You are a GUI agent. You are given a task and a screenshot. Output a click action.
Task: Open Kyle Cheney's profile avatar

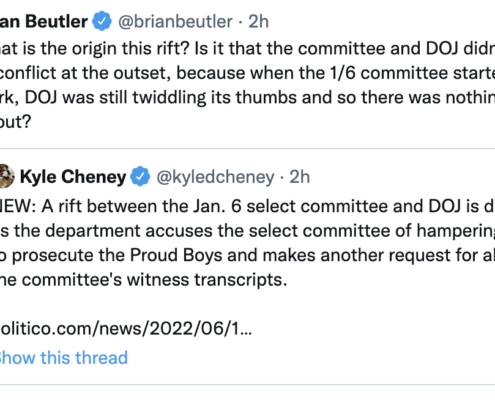click(7, 176)
